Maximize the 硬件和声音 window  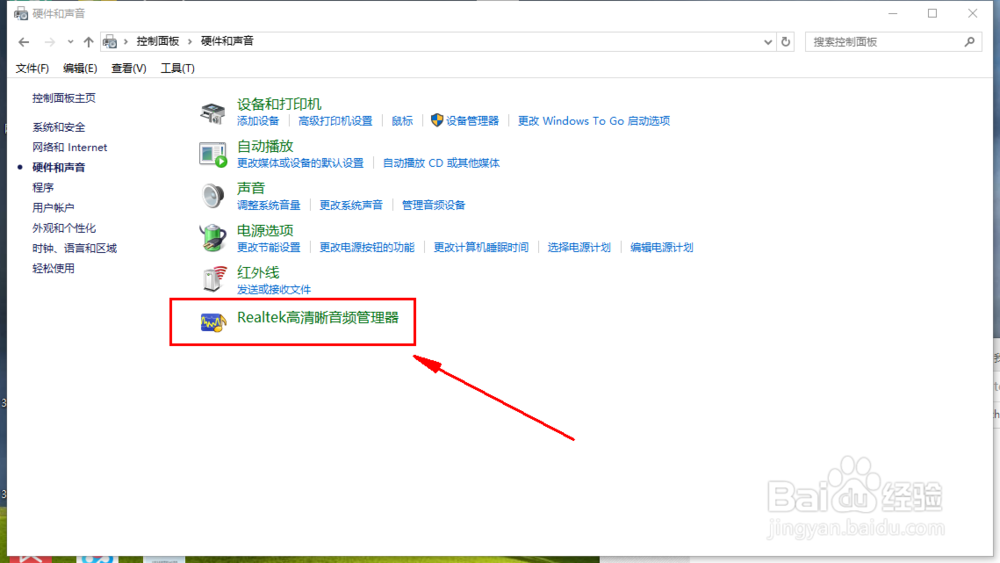click(x=932, y=13)
